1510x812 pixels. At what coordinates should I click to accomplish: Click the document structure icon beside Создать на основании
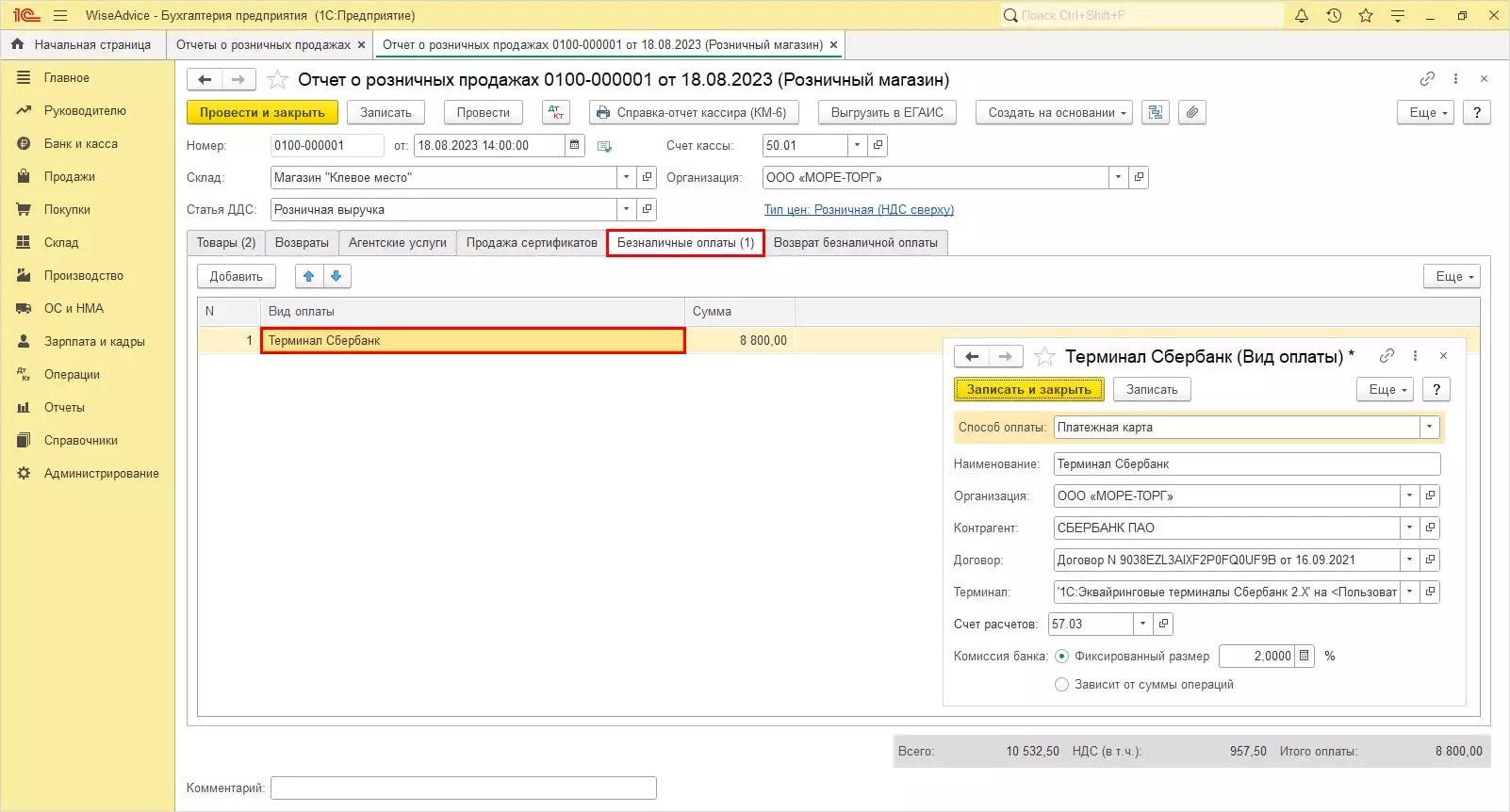point(1156,113)
